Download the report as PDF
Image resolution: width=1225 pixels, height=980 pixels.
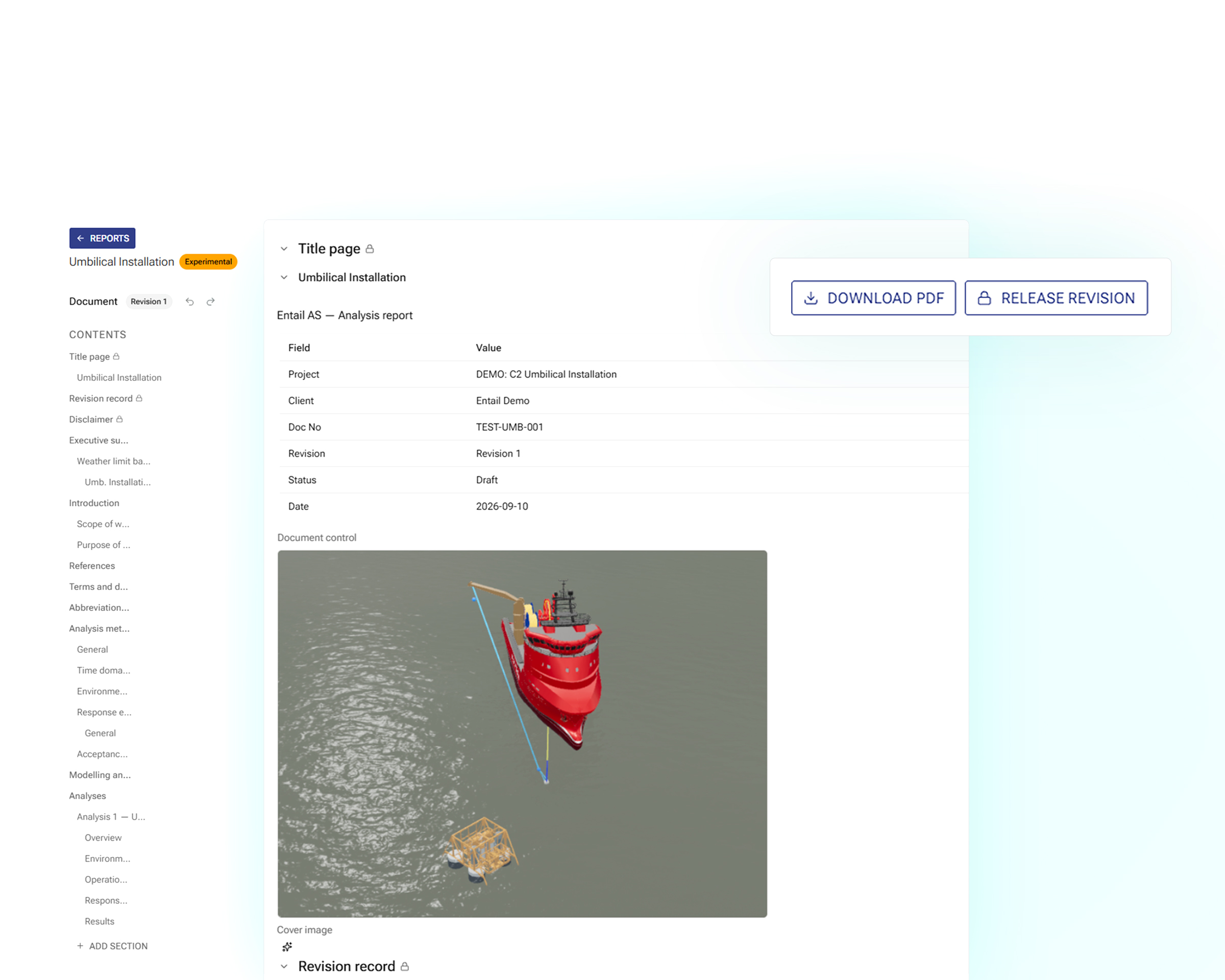873,298
